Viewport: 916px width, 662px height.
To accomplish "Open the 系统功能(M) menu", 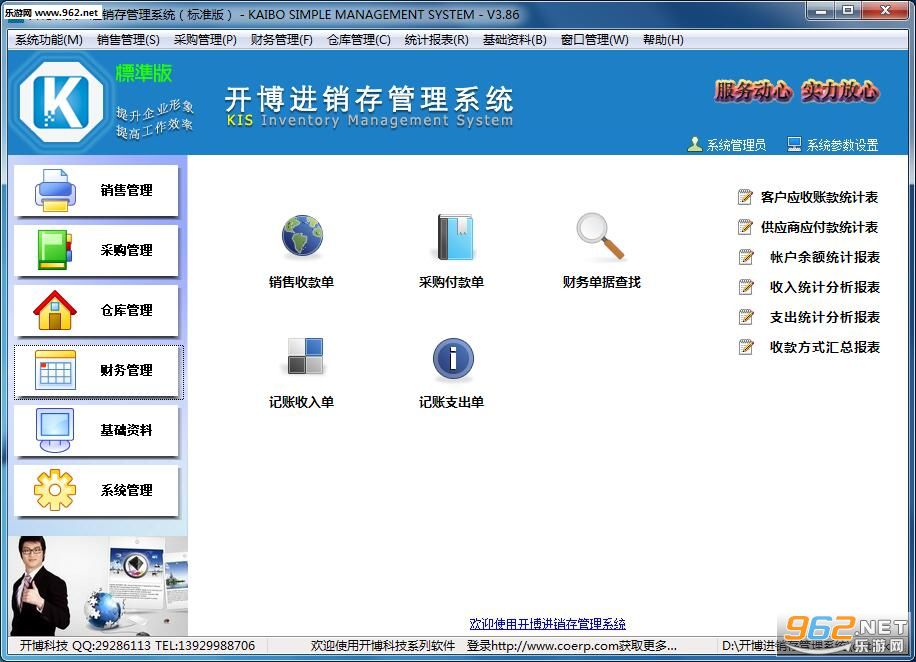I will [49, 40].
